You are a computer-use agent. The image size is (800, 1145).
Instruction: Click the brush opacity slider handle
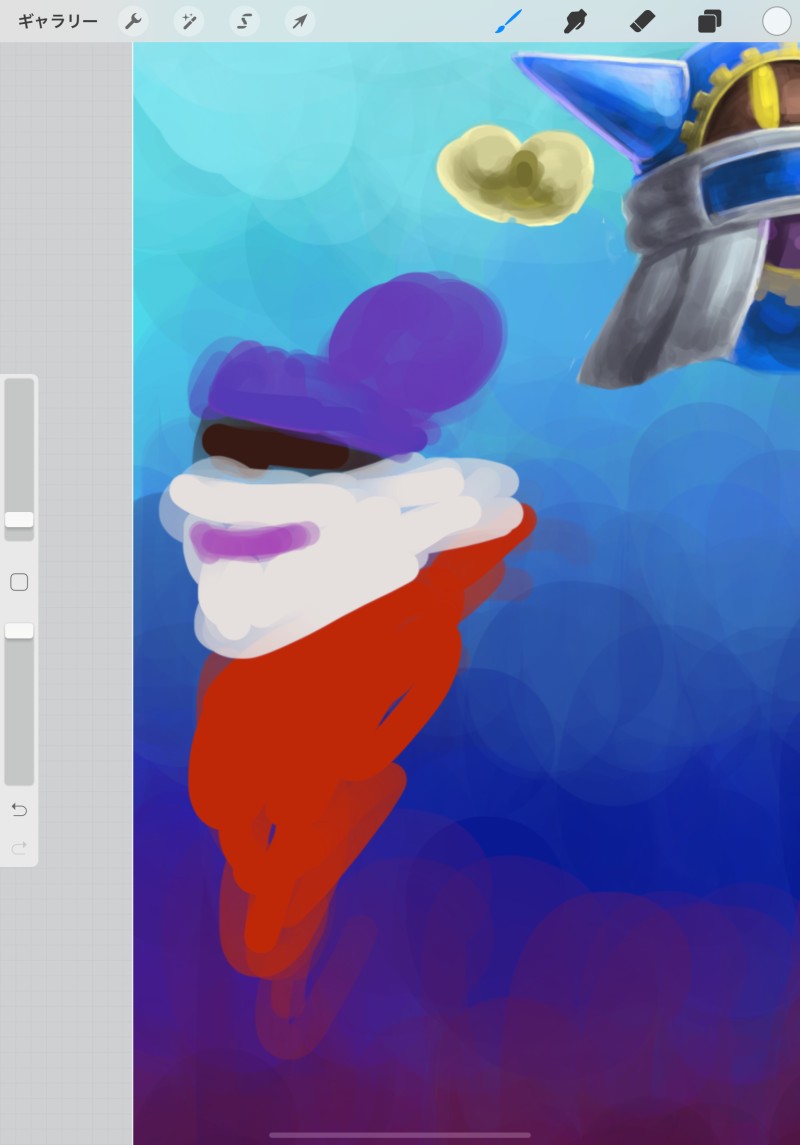click(x=19, y=631)
